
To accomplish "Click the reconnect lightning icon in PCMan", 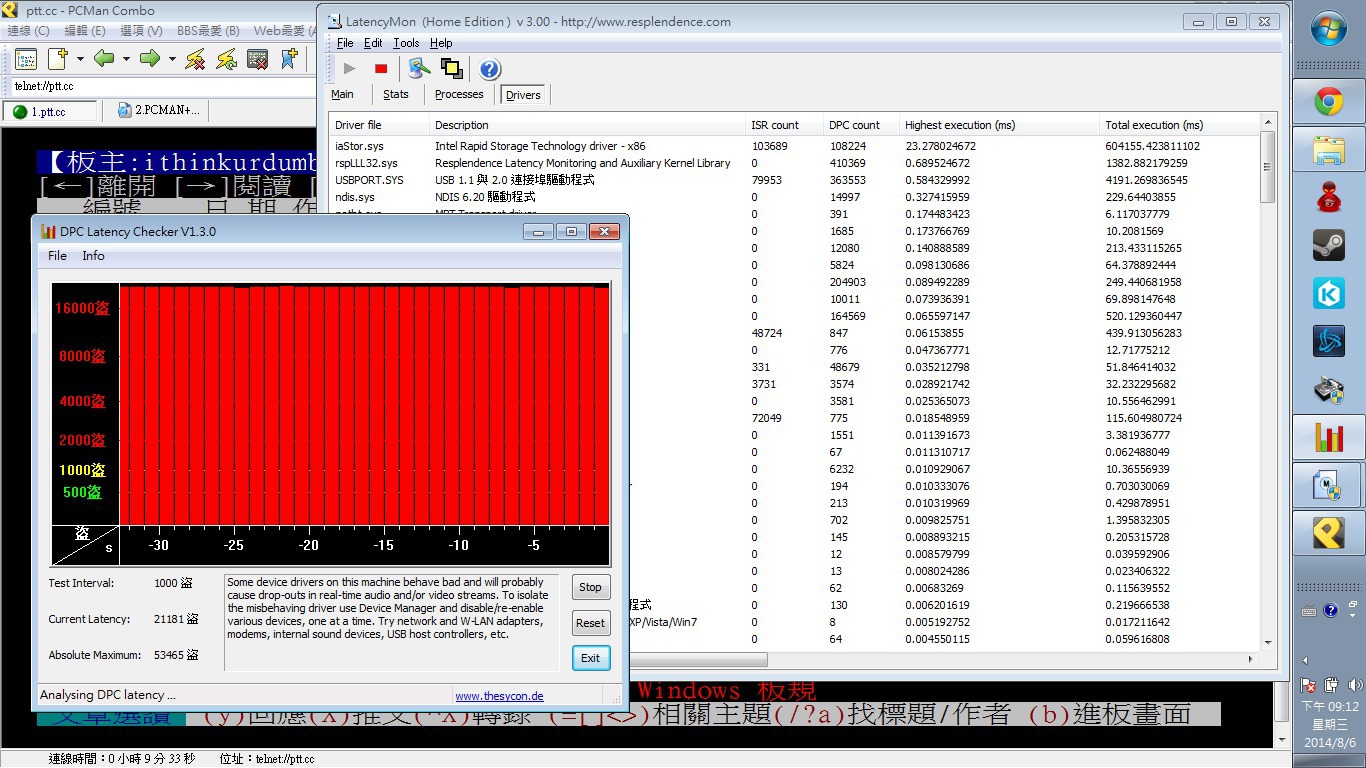I will click(226, 59).
